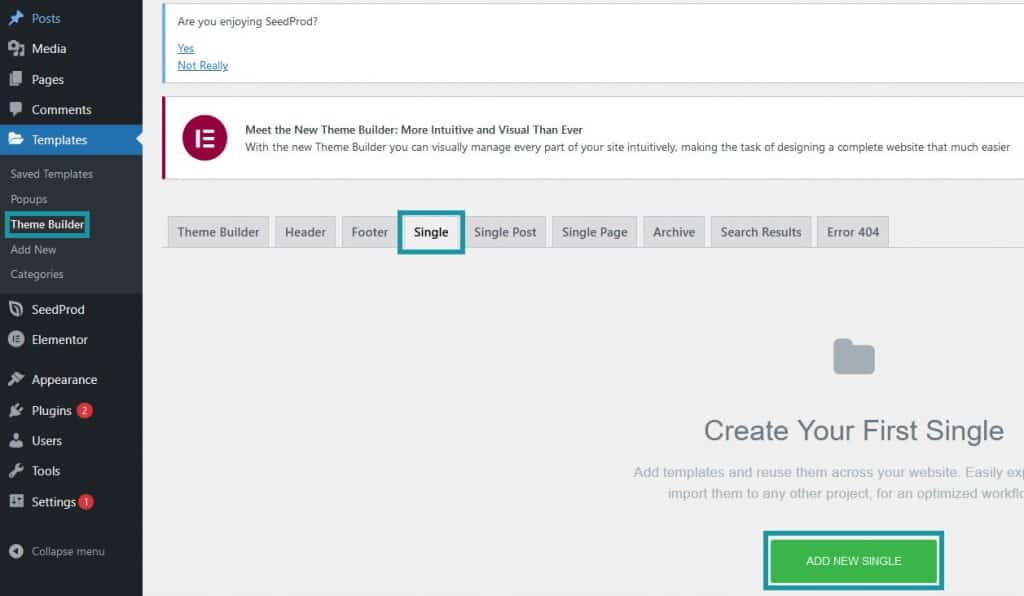Open Comments via the speech bubble icon

pyautogui.click(x=14, y=109)
